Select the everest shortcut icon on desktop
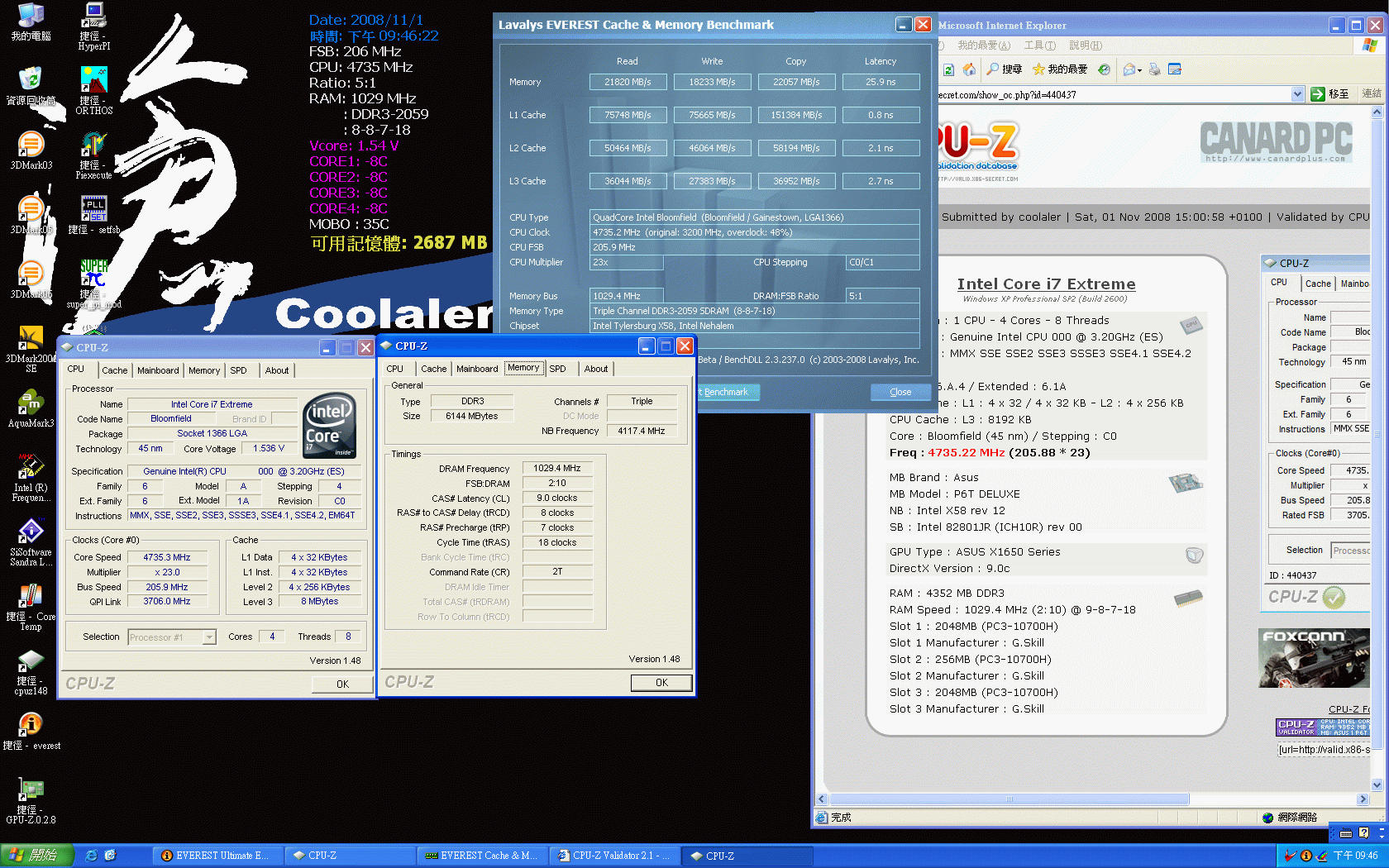 31,731
